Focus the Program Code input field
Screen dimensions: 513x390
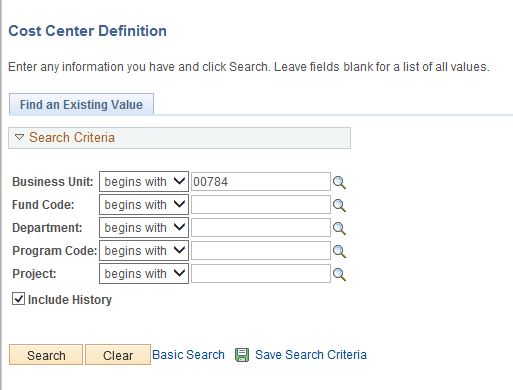click(x=261, y=250)
